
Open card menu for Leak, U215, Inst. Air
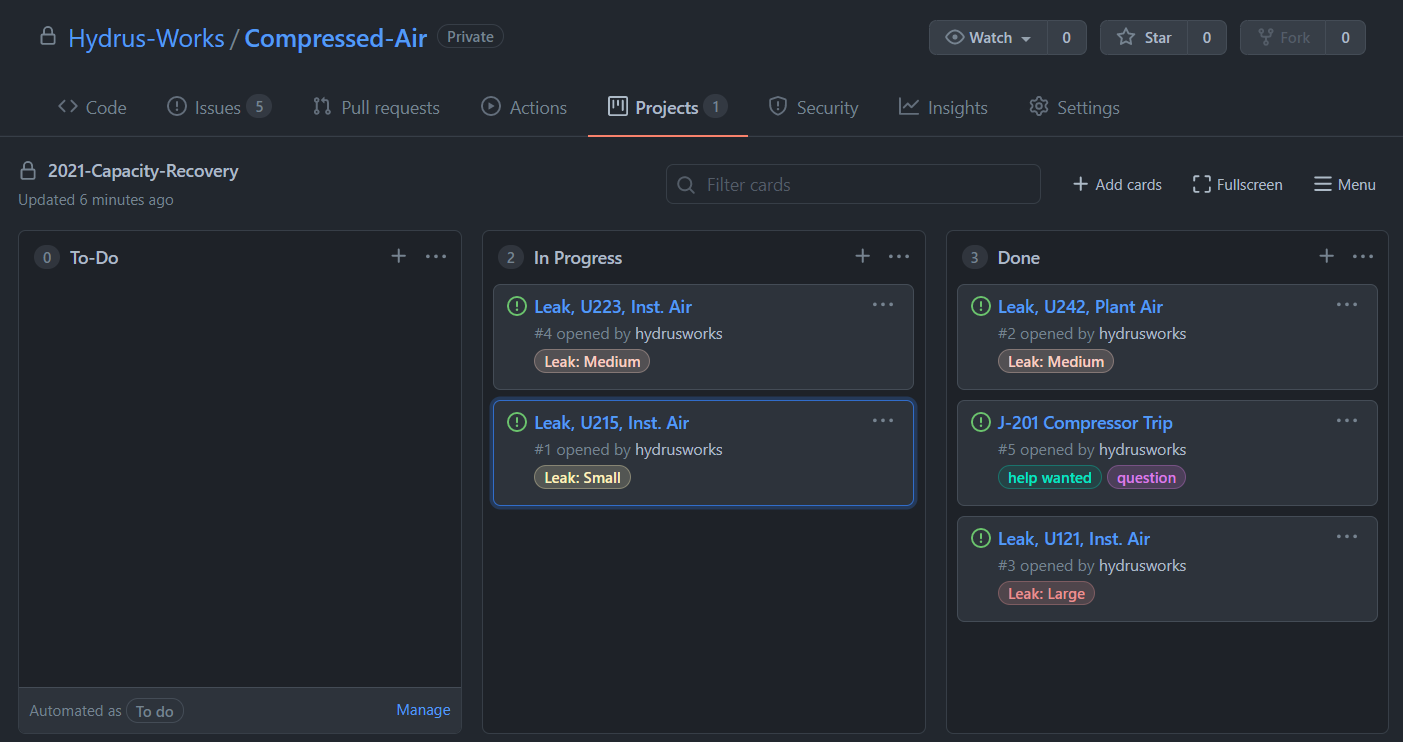883,421
